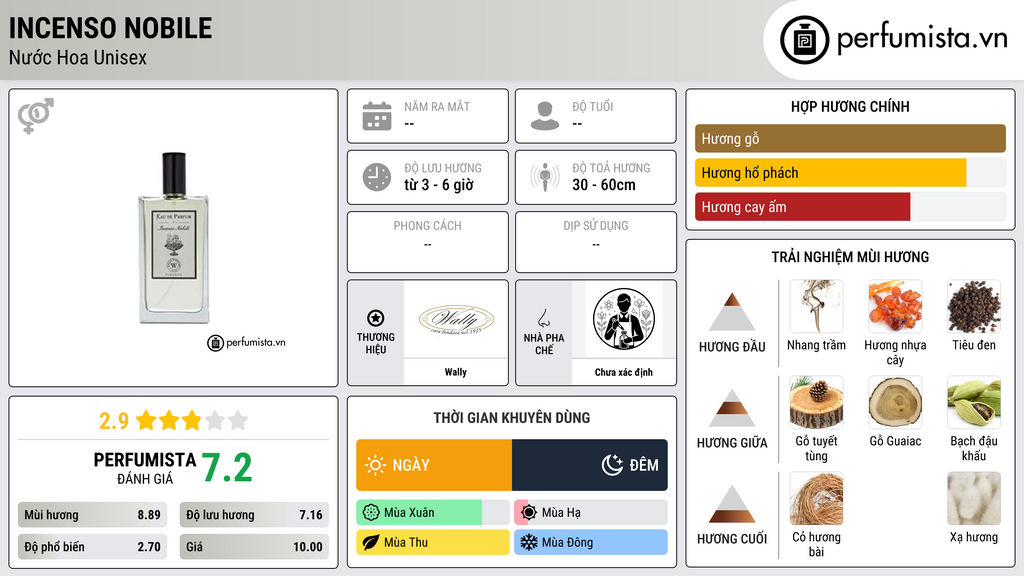The height and width of the screenshot is (576, 1024).
Task: Select the Ngày time segment
Action: click(434, 465)
